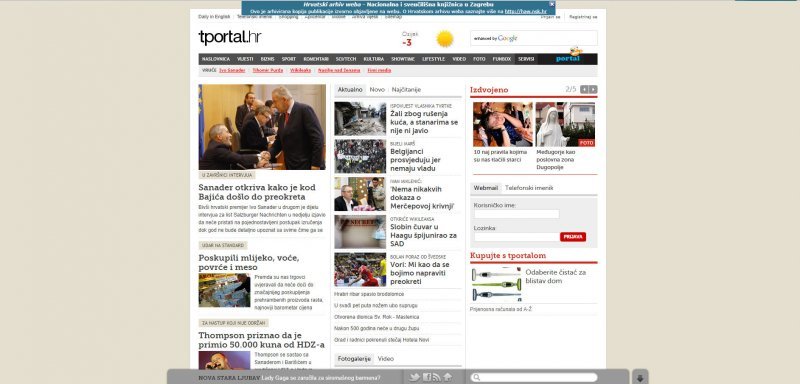The height and width of the screenshot is (384, 800).
Task: Open the KULTURA menu item
Action: (x=373, y=59)
